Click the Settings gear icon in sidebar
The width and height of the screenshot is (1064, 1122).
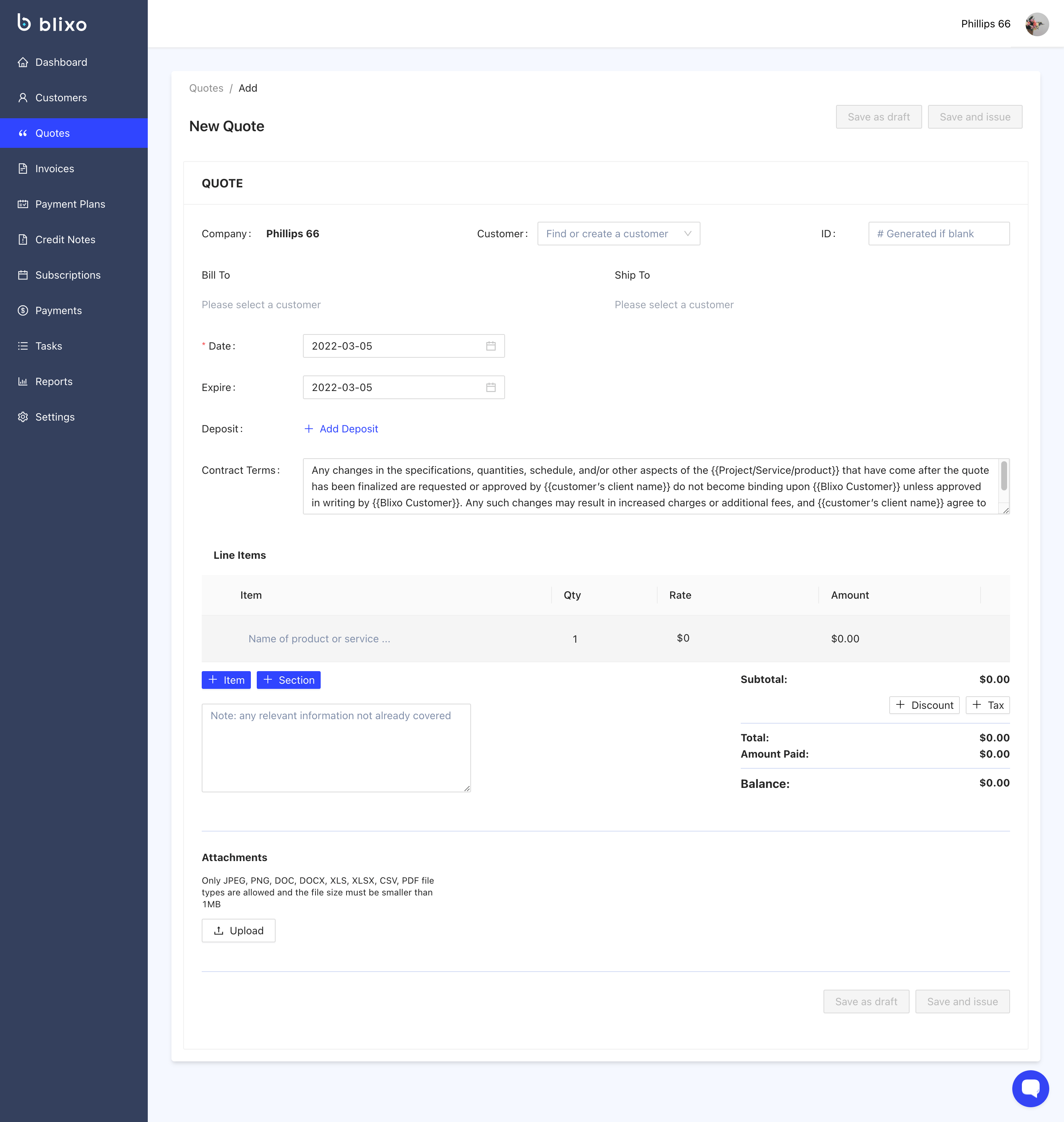(x=23, y=417)
